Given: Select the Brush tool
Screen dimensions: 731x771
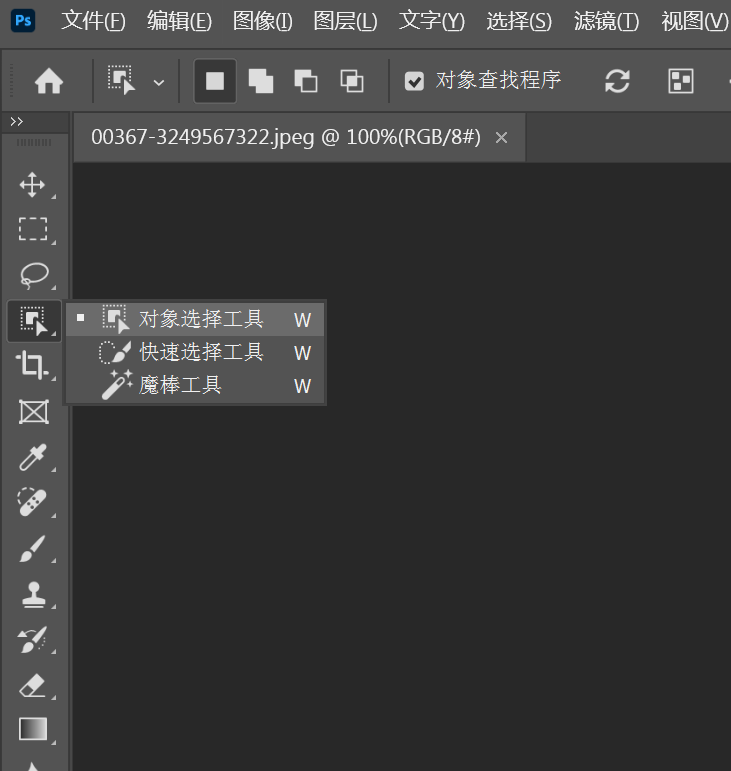Looking at the screenshot, I should point(33,548).
